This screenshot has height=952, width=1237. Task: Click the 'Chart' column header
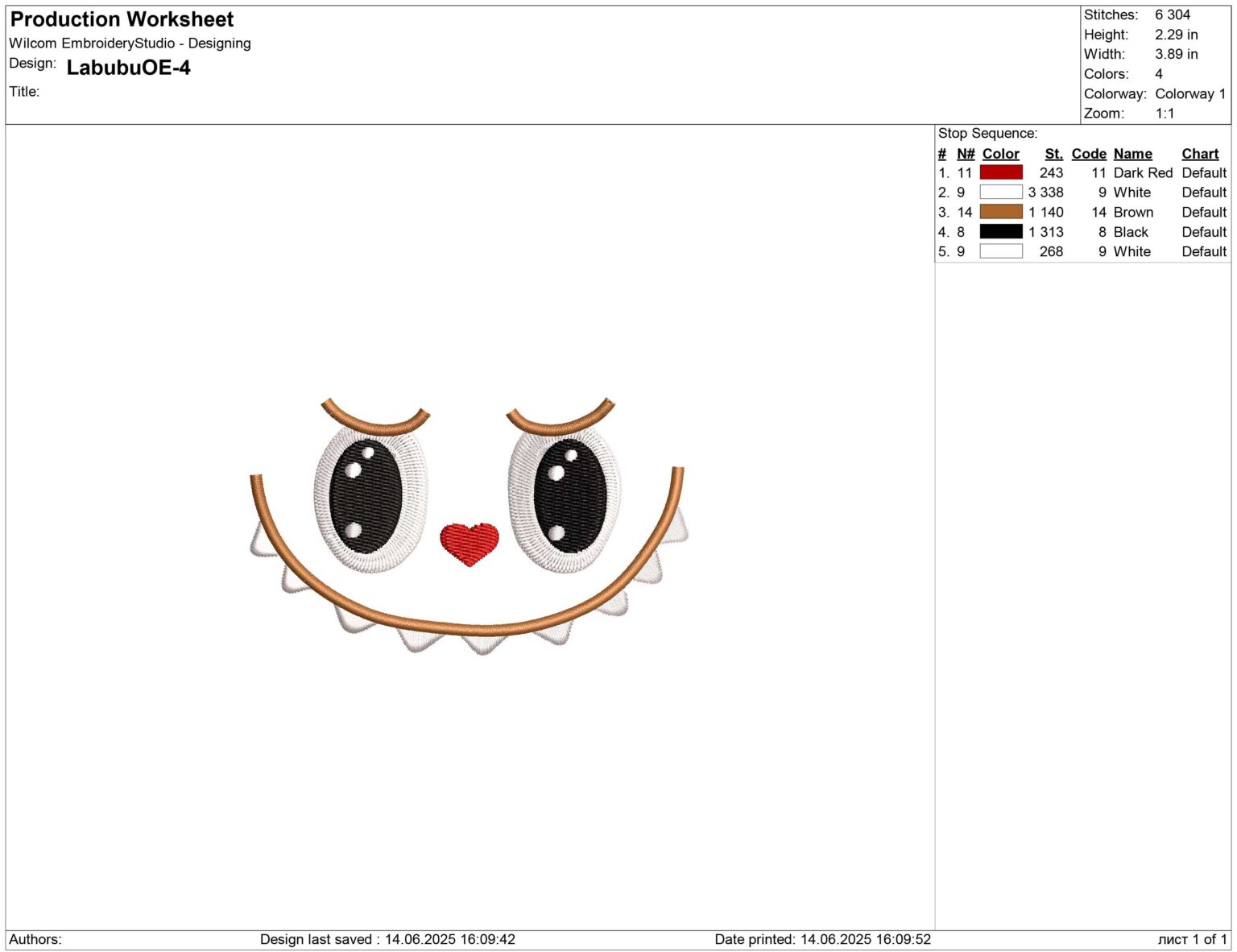pos(1200,153)
